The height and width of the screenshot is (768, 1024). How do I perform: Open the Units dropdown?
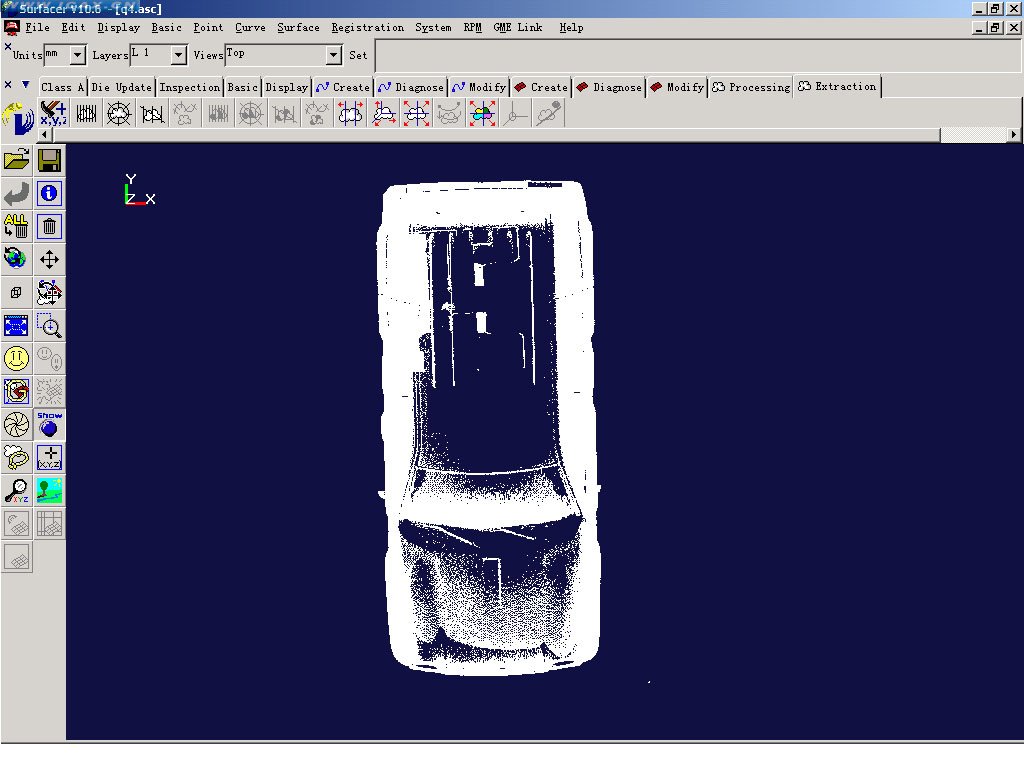click(x=78, y=55)
